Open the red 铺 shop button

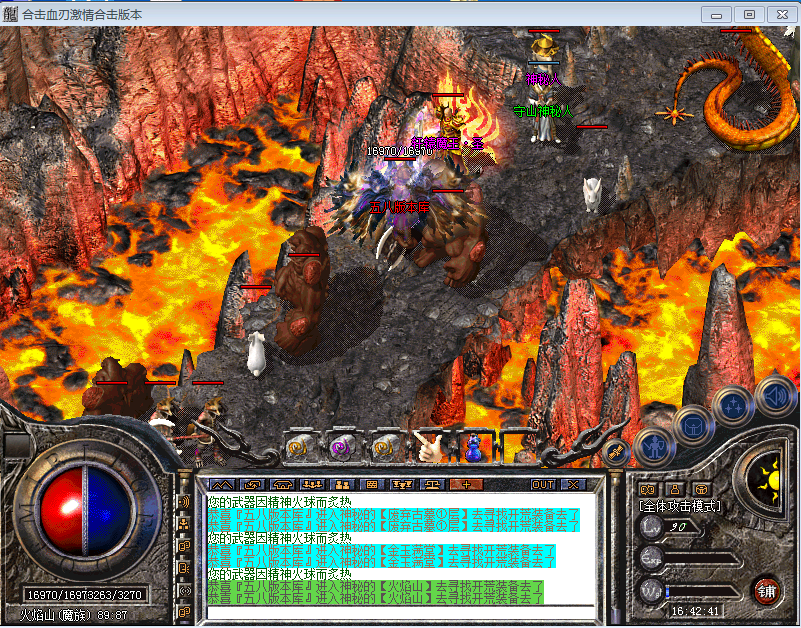(767, 591)
